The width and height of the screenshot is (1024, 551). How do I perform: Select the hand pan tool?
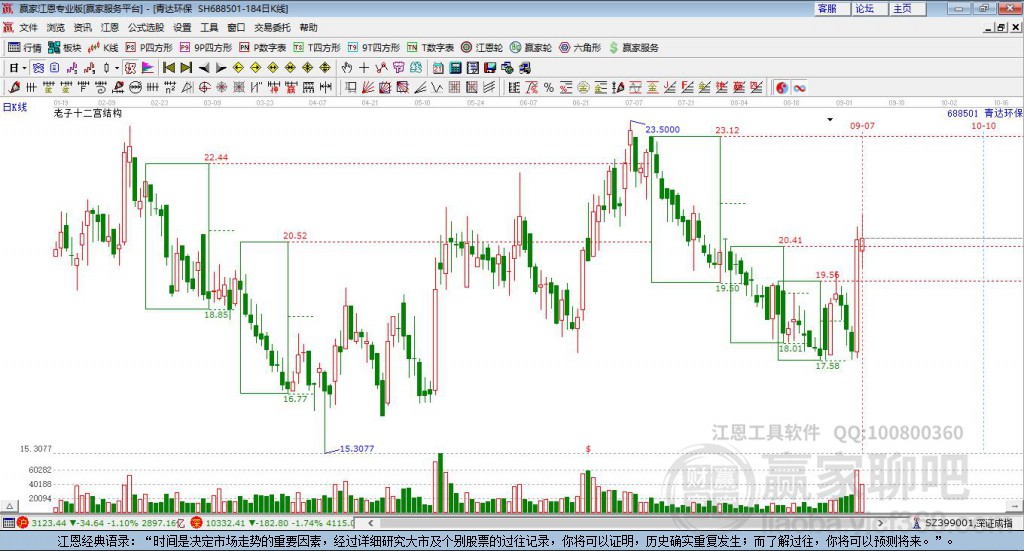coord(346,68)
